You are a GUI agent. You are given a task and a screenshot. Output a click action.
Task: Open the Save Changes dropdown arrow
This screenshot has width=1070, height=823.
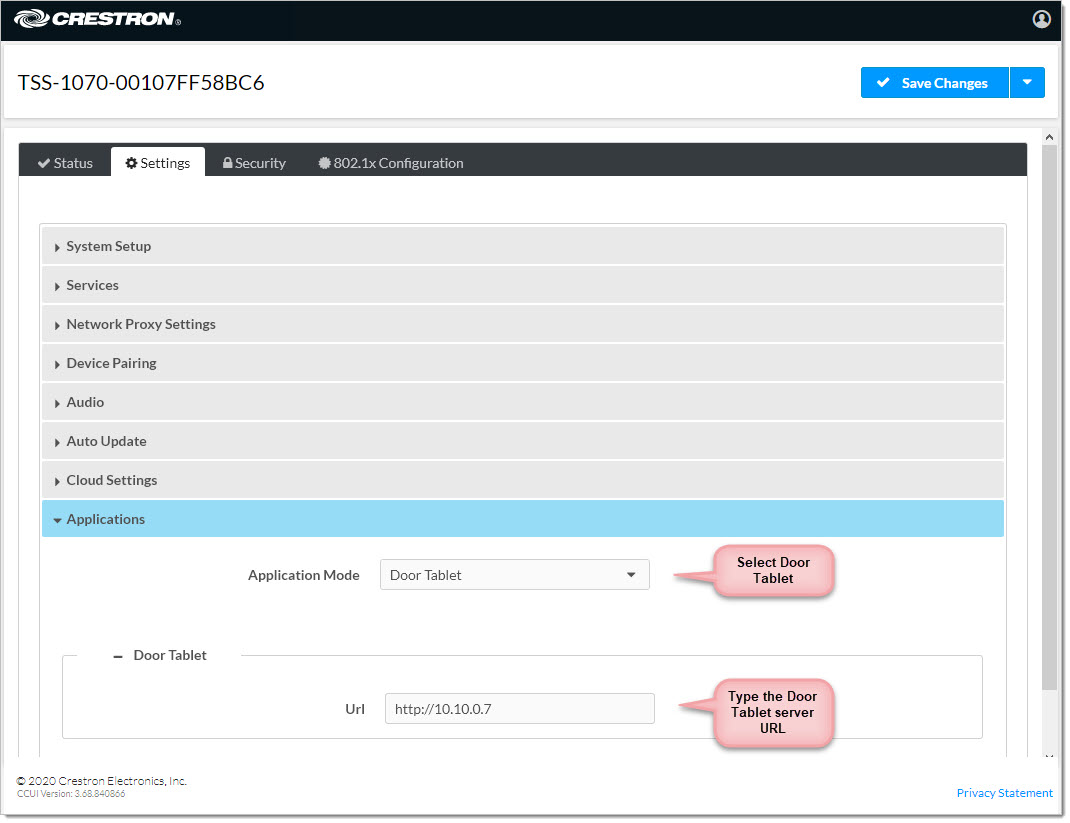click(1027, 83)
